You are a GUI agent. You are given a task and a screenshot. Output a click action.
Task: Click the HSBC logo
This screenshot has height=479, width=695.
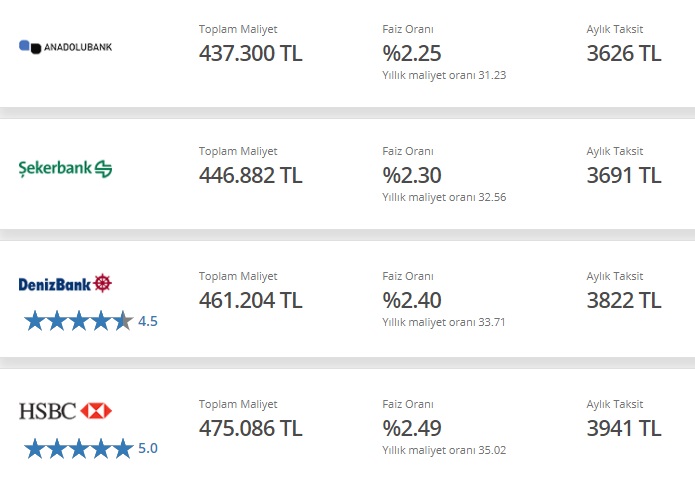coord(65,411)
